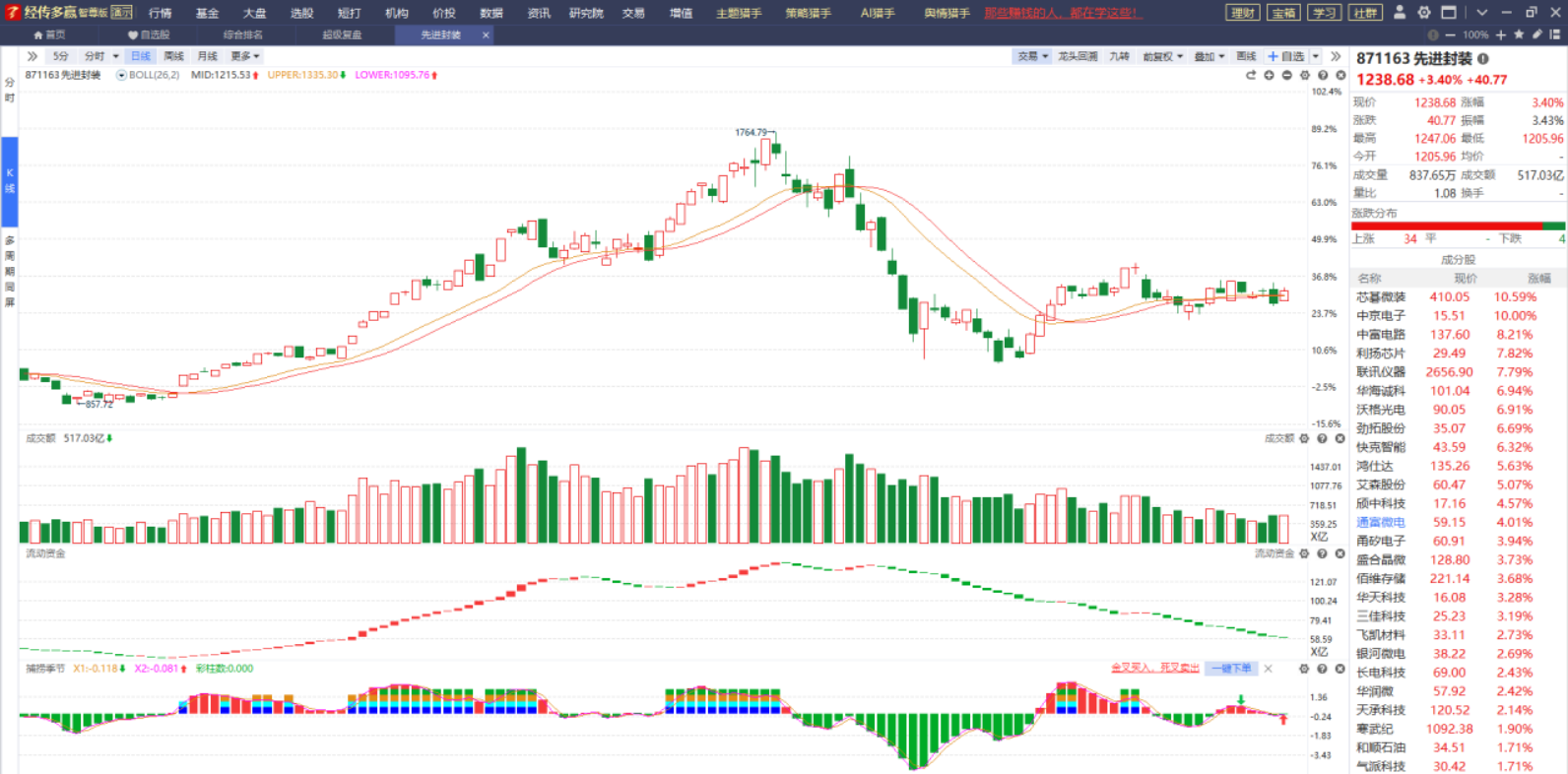Switch to the 超级复盘 tab
Viewport: 1568px width, 774px height.
[342, 34]
